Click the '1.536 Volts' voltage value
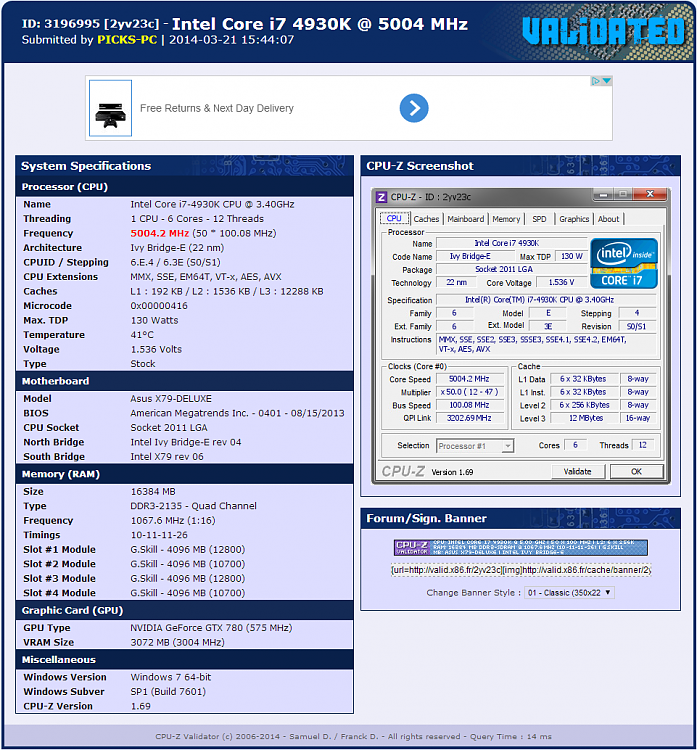697x750 pixels. 156,350
